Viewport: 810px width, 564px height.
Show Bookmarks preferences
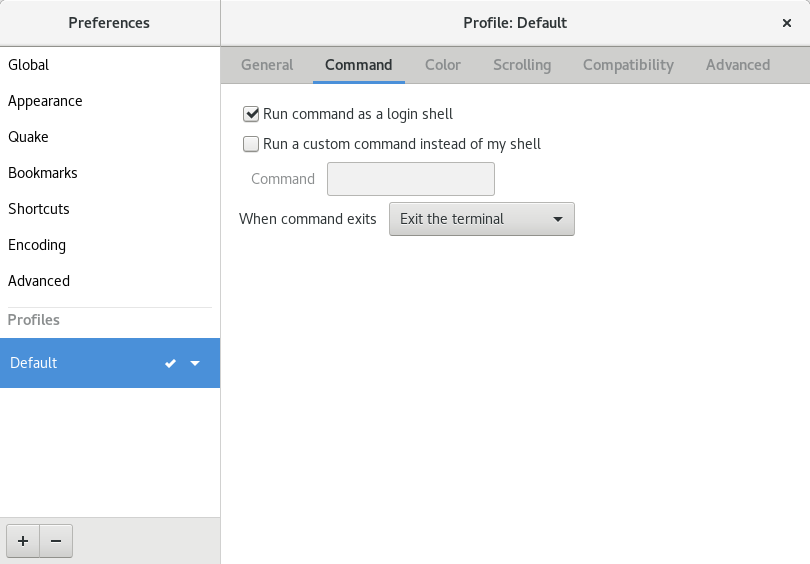(x=43, y=173)
